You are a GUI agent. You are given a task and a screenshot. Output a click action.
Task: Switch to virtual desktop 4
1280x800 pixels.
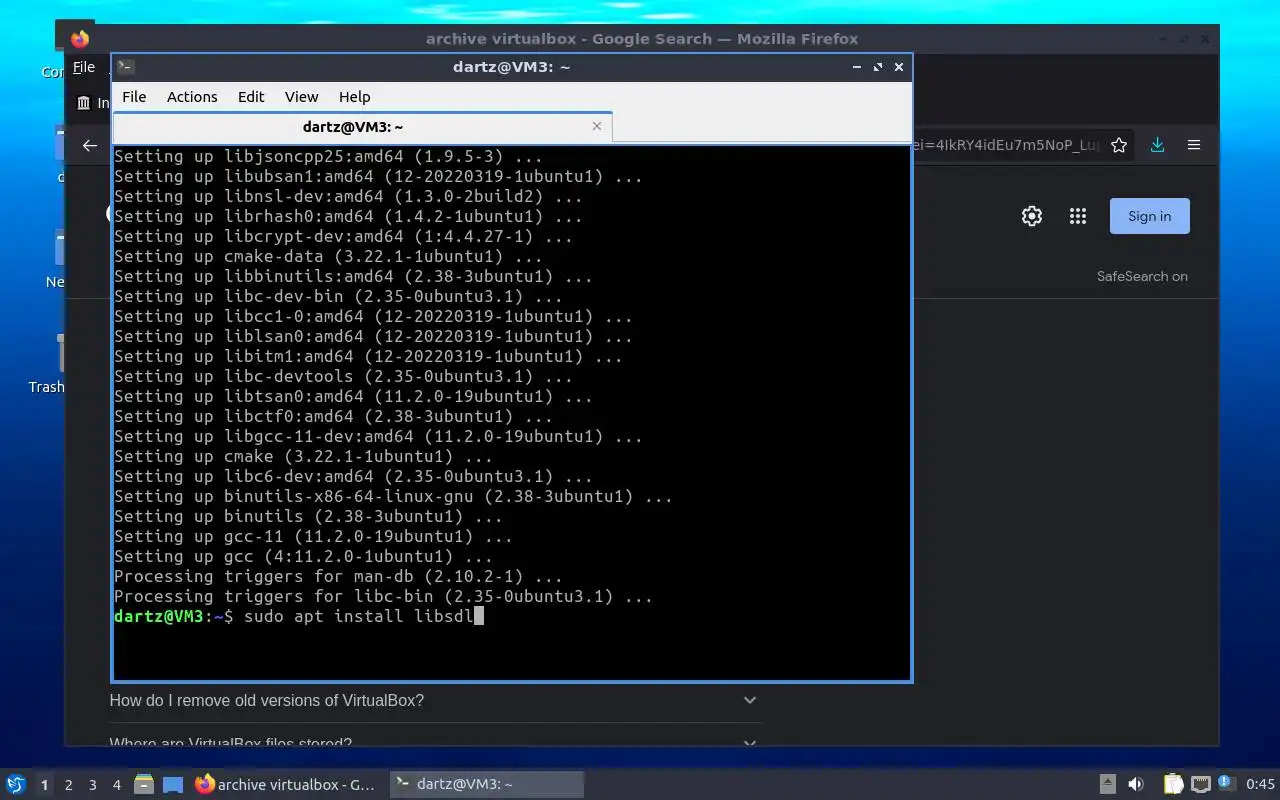pos(117,785)
